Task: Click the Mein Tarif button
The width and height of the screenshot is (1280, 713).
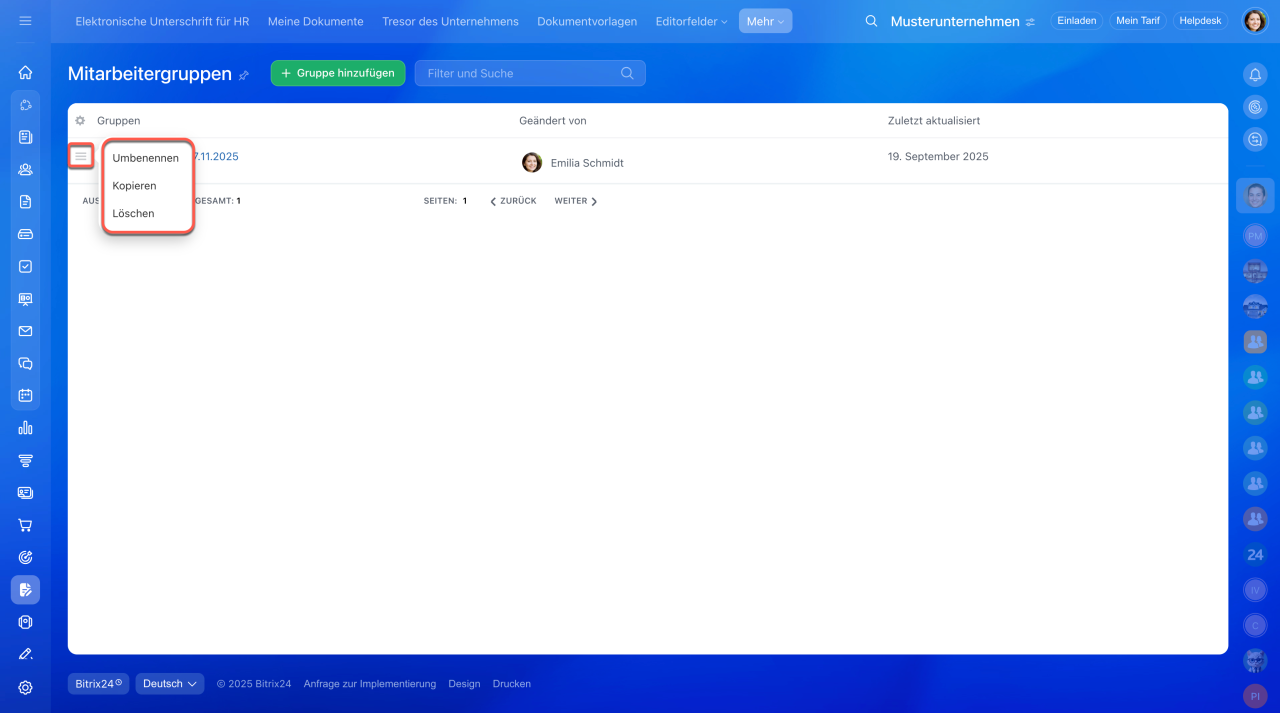Action: pyautogui.click(x=1138, y=21)
